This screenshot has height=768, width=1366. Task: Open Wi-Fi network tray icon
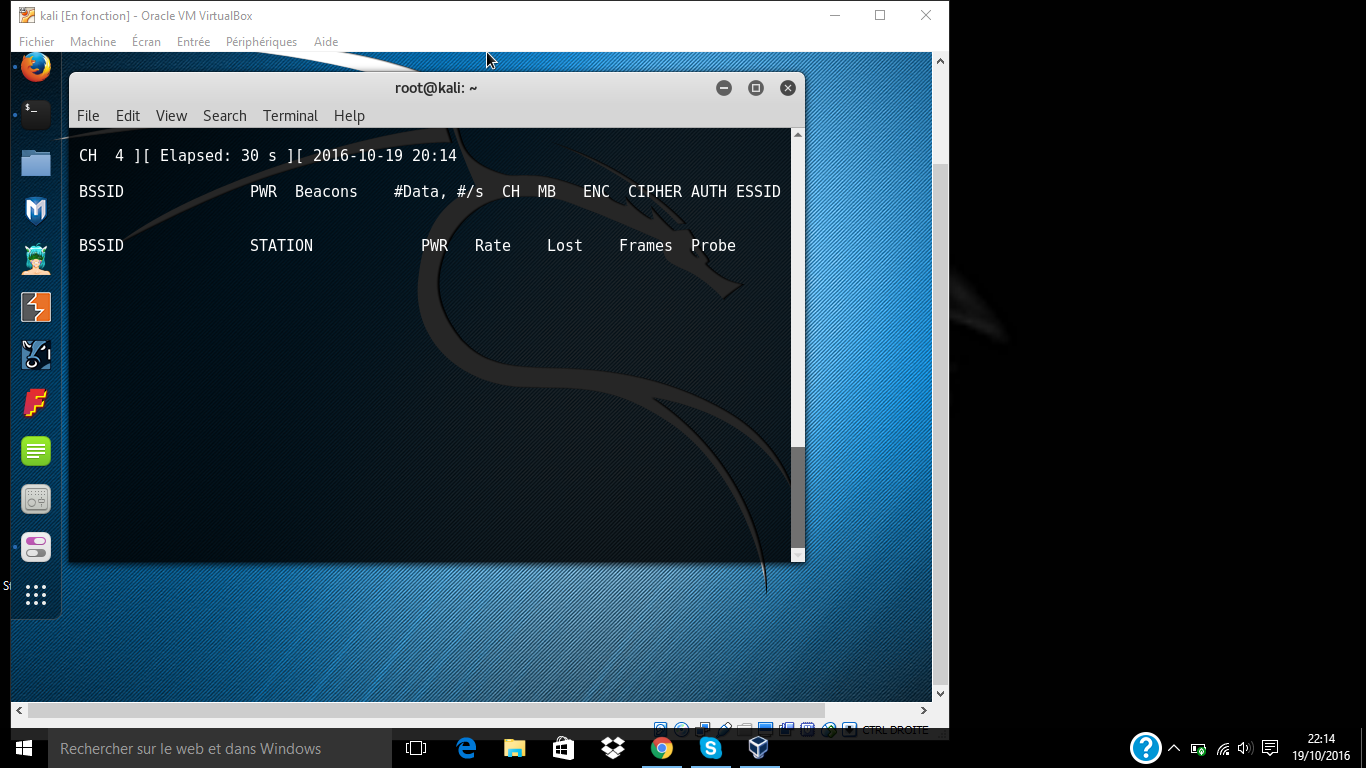(1223, 748)
